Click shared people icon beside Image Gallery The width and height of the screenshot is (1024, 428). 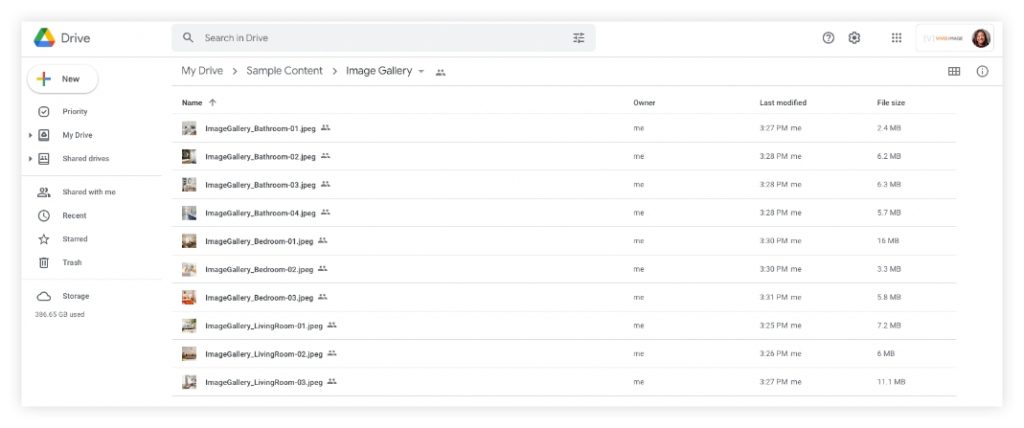[x=441, y=72]
